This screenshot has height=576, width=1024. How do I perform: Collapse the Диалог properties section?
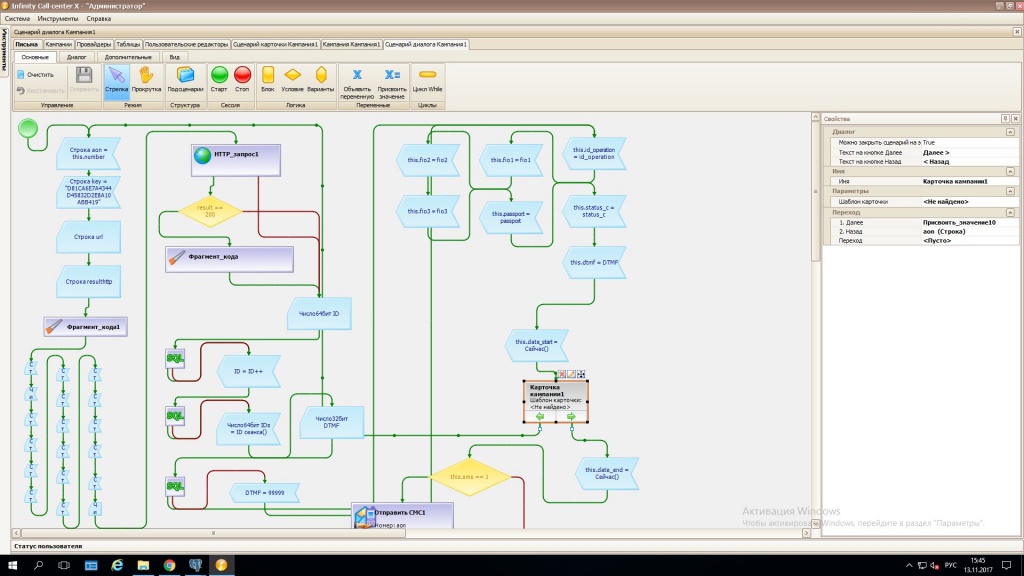point(1010,132)
